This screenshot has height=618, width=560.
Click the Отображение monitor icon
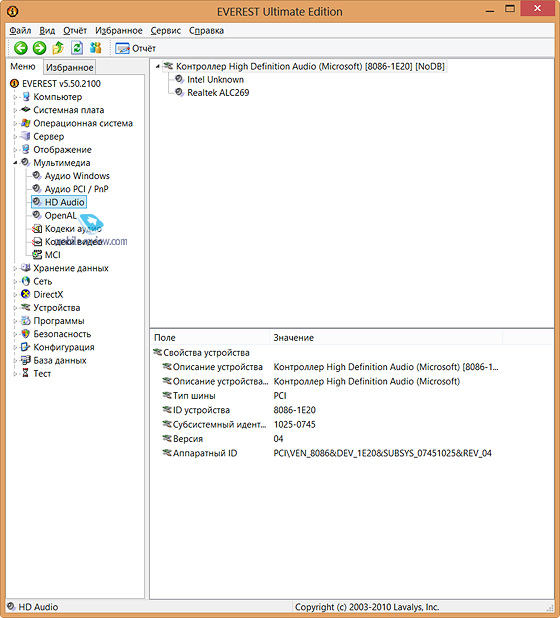[x=26, y=149]
